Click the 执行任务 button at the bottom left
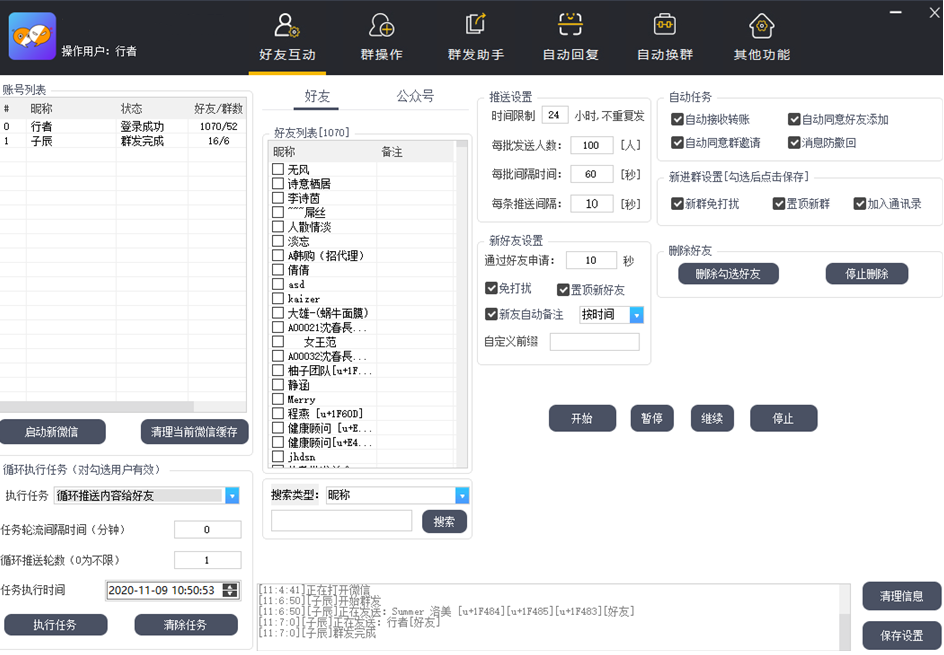Viewport: 944px width, 655px height. pos(55,625)
